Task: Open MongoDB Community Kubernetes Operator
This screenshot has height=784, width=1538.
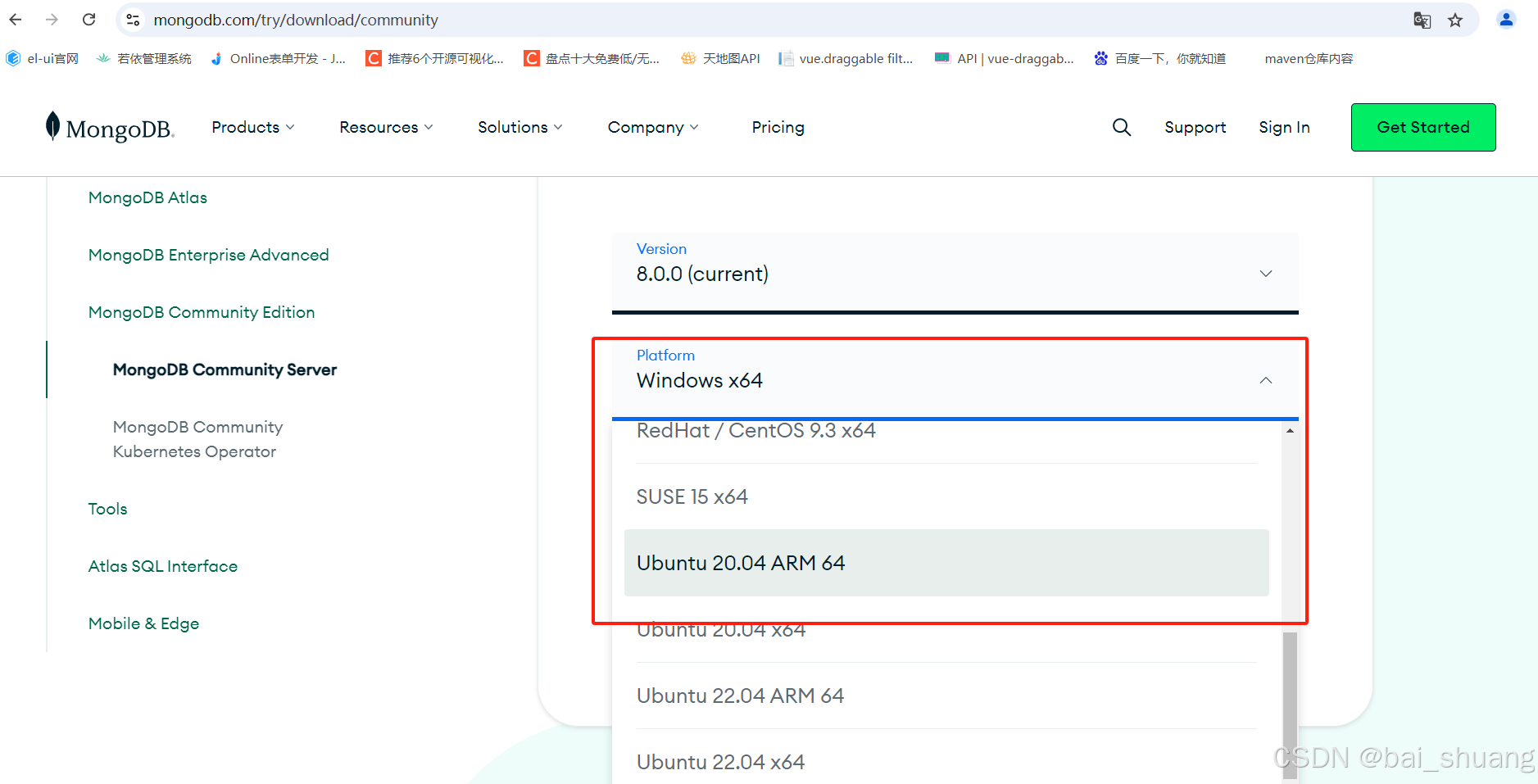Action: [197, 439]
